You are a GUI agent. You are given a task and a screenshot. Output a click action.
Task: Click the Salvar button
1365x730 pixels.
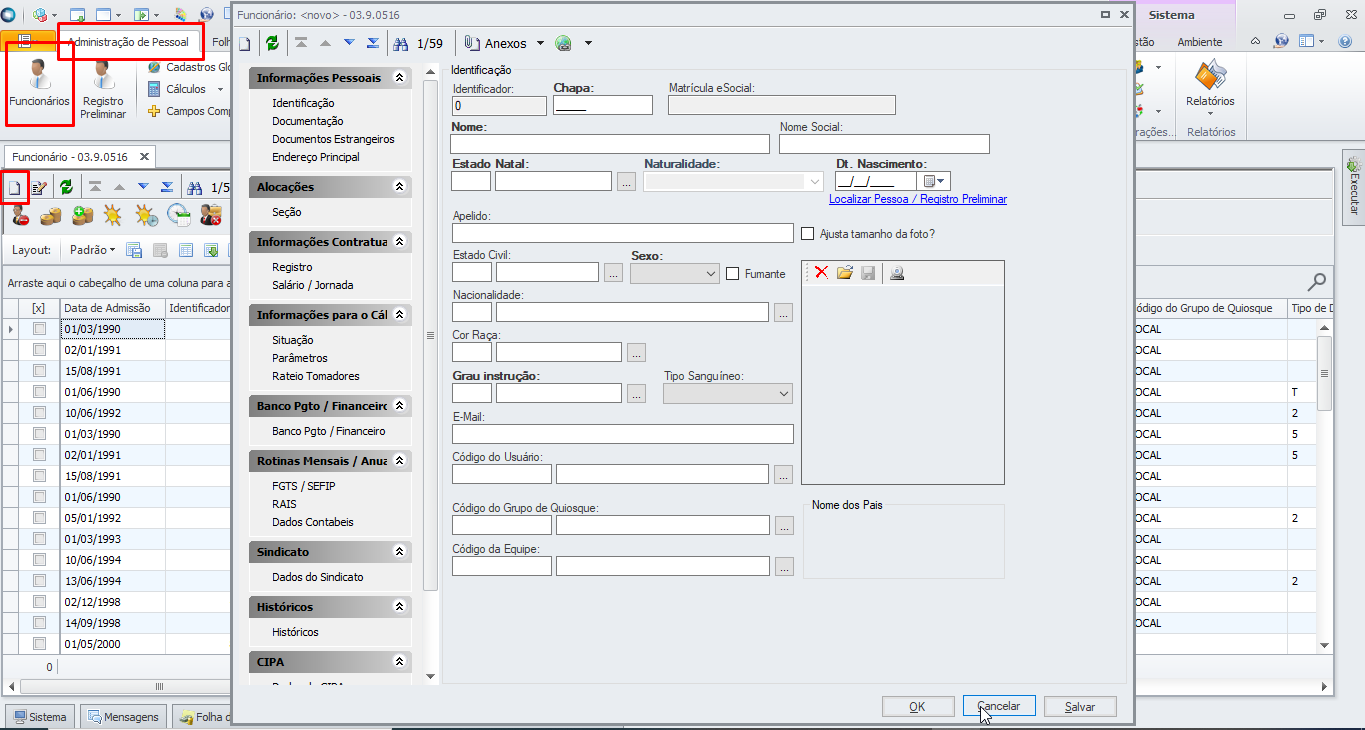pyautogui.click(x=1080, y=707)
